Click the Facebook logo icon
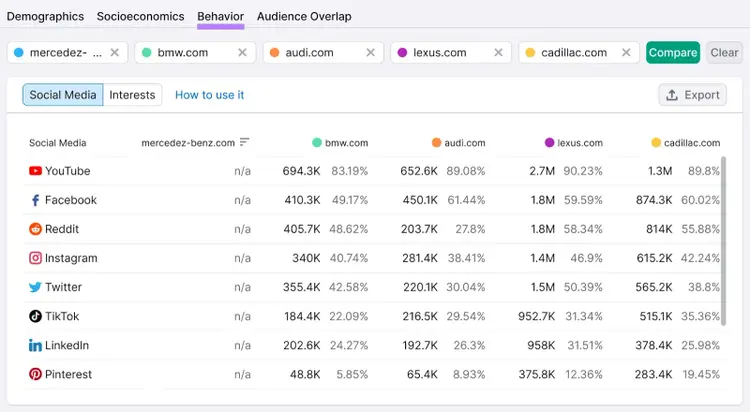Image resolution: width=750 pixels, height=412 pixels. click(35, 200)
